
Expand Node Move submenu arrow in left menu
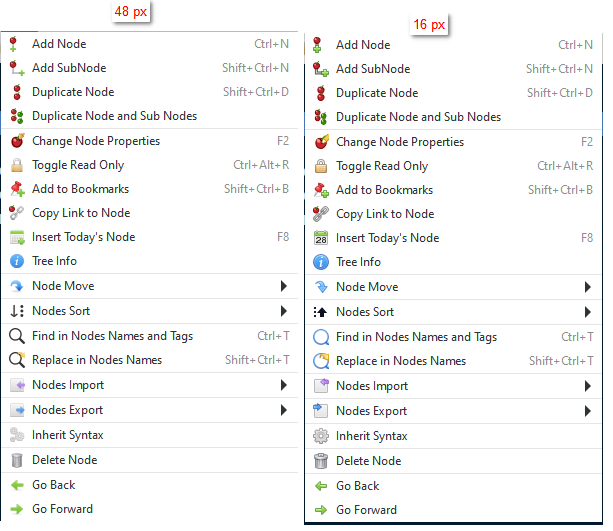coord(284,286)
